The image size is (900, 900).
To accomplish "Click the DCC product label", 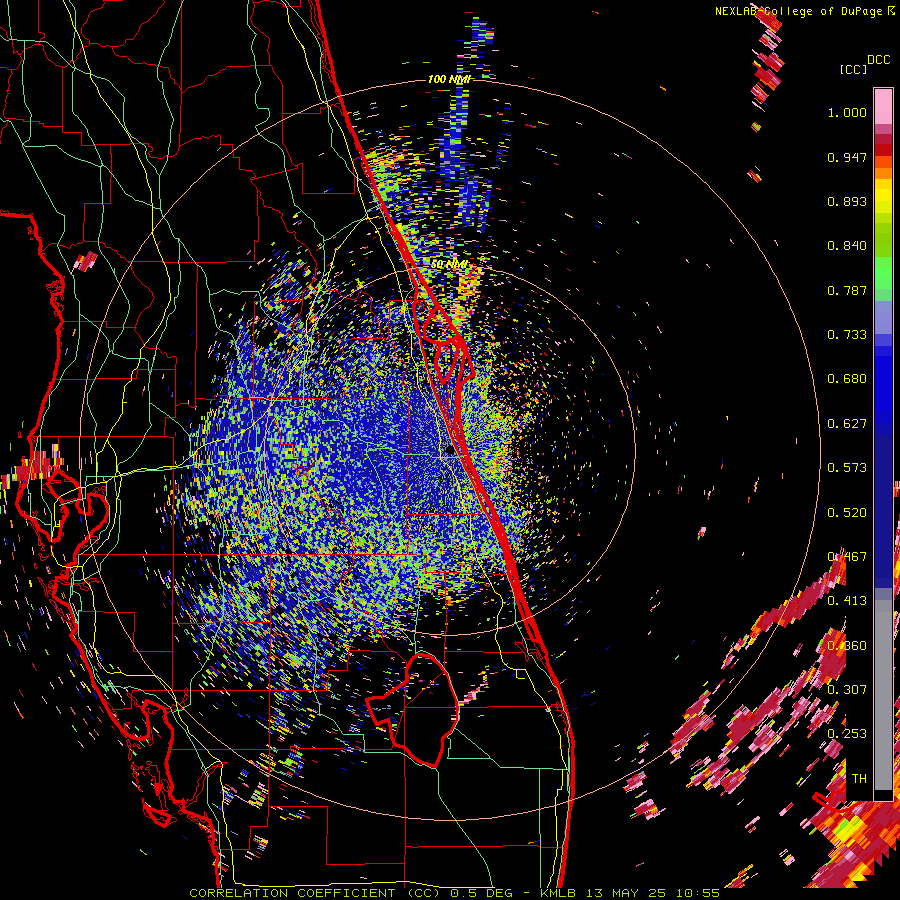I will (878, 60).
